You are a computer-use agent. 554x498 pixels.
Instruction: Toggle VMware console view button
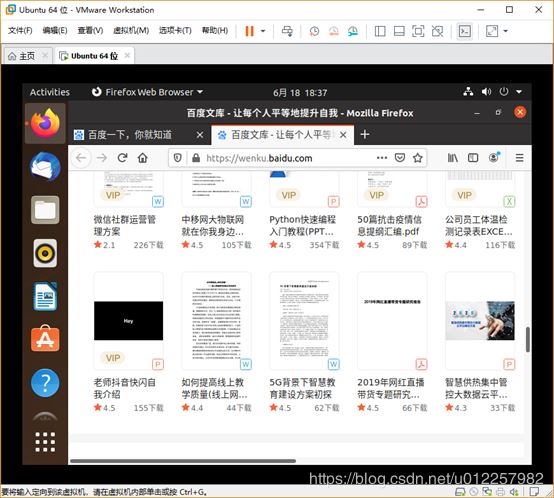(464, 31)
